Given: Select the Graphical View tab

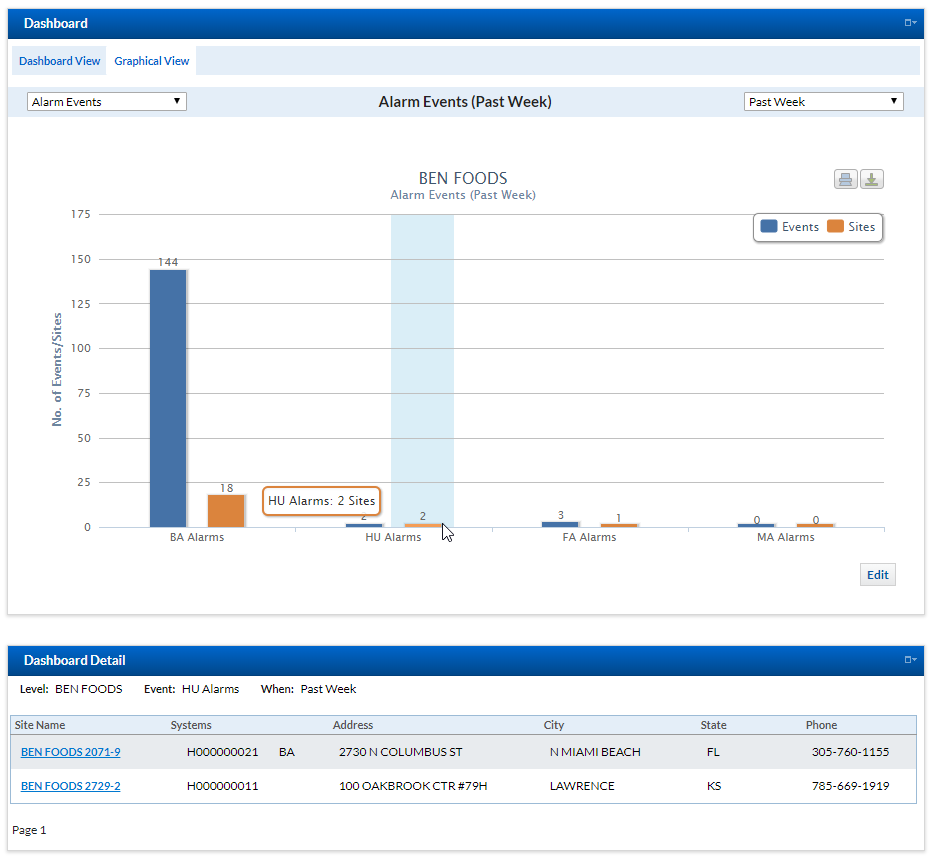Looking at the screenshot, I should (x=152, y=61).
